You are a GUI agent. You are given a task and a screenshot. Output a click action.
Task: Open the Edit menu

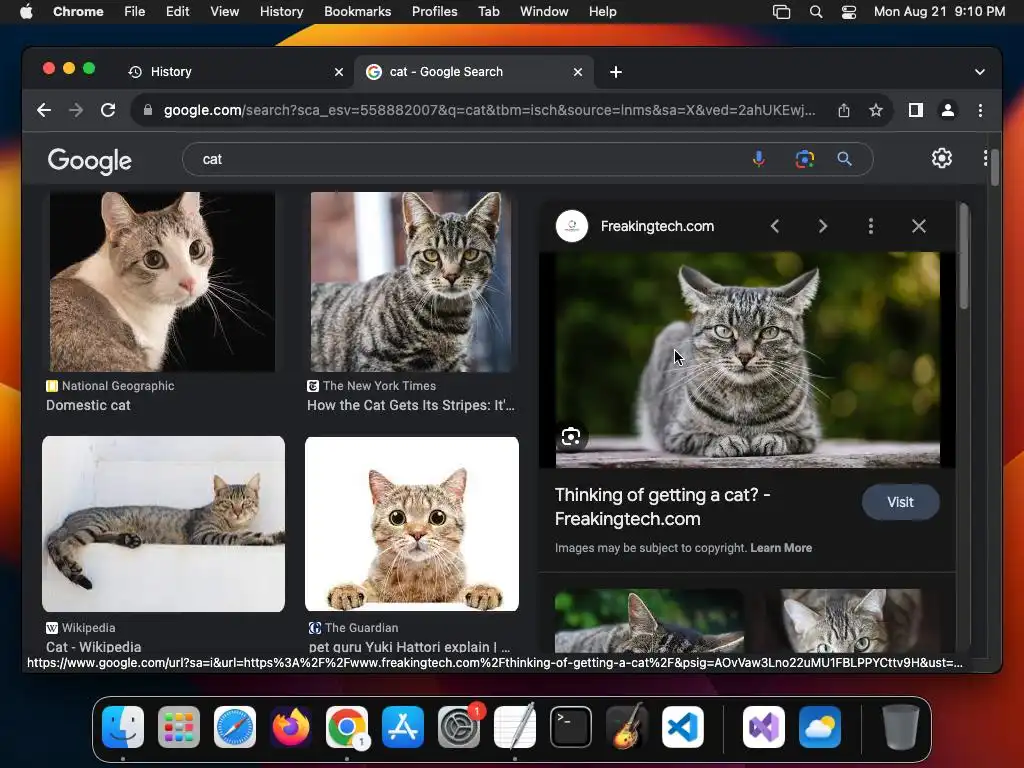coord(178,11)
